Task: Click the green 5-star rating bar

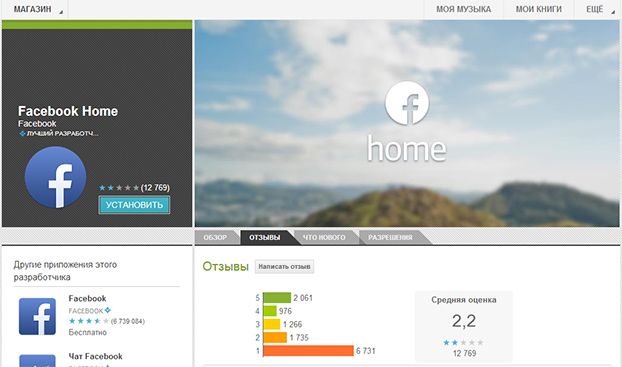Action: coord(277,298)
